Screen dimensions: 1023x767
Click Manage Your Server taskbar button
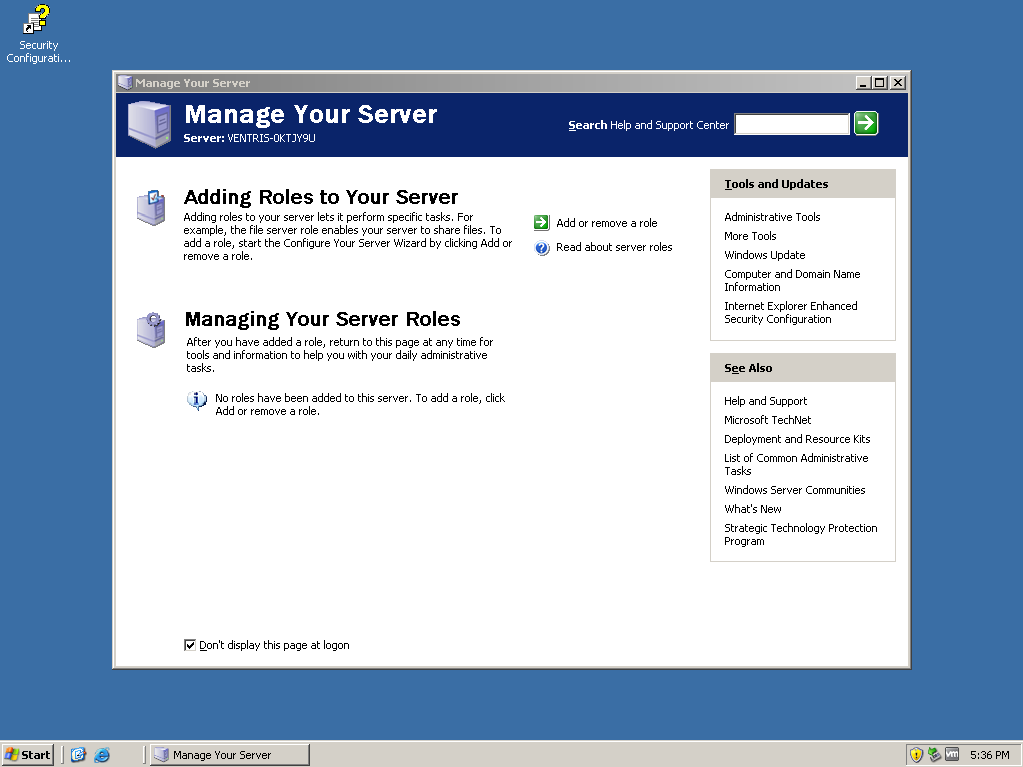click(x=230, y=755)
